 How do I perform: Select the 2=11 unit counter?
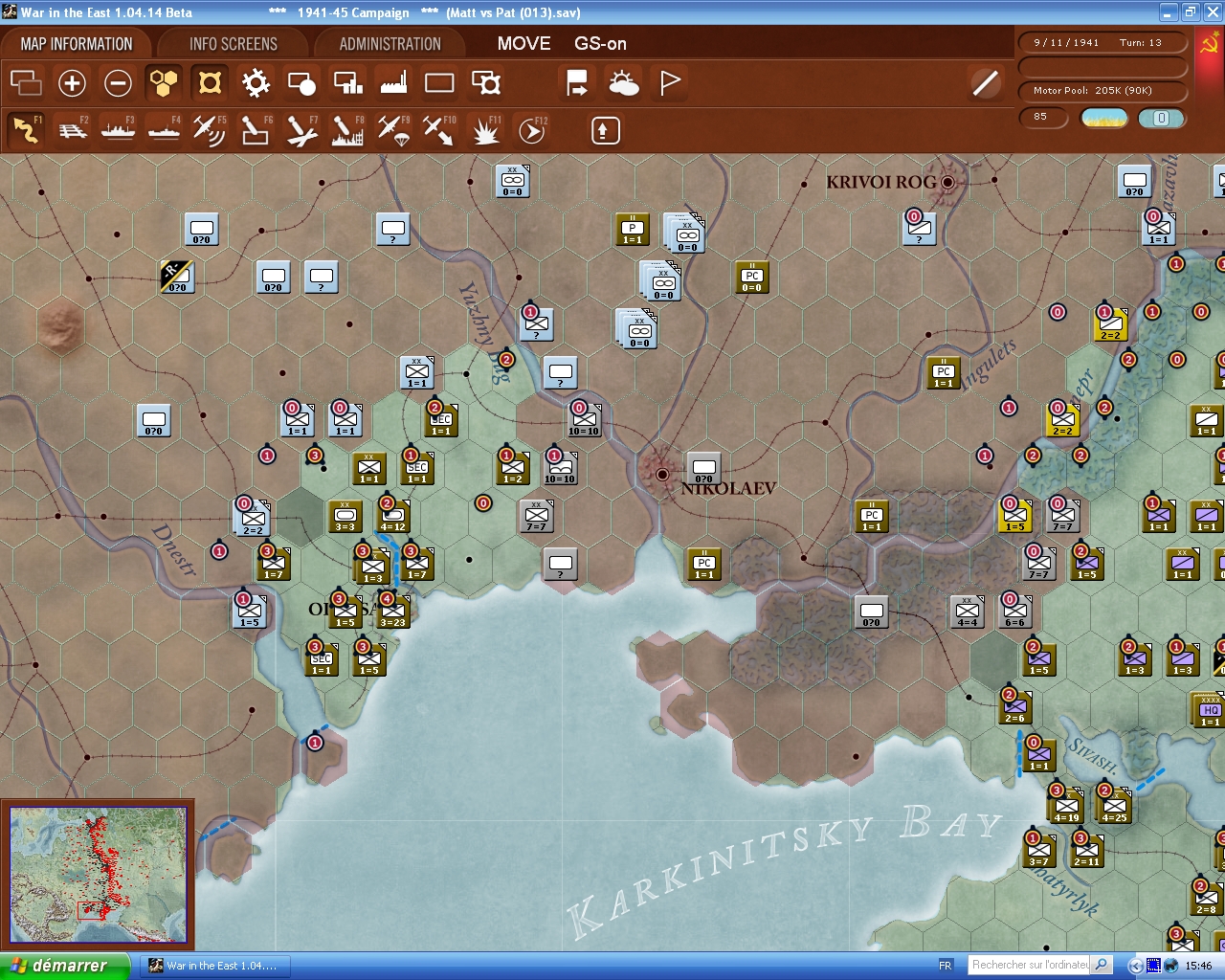click(x=1087, y=851)
